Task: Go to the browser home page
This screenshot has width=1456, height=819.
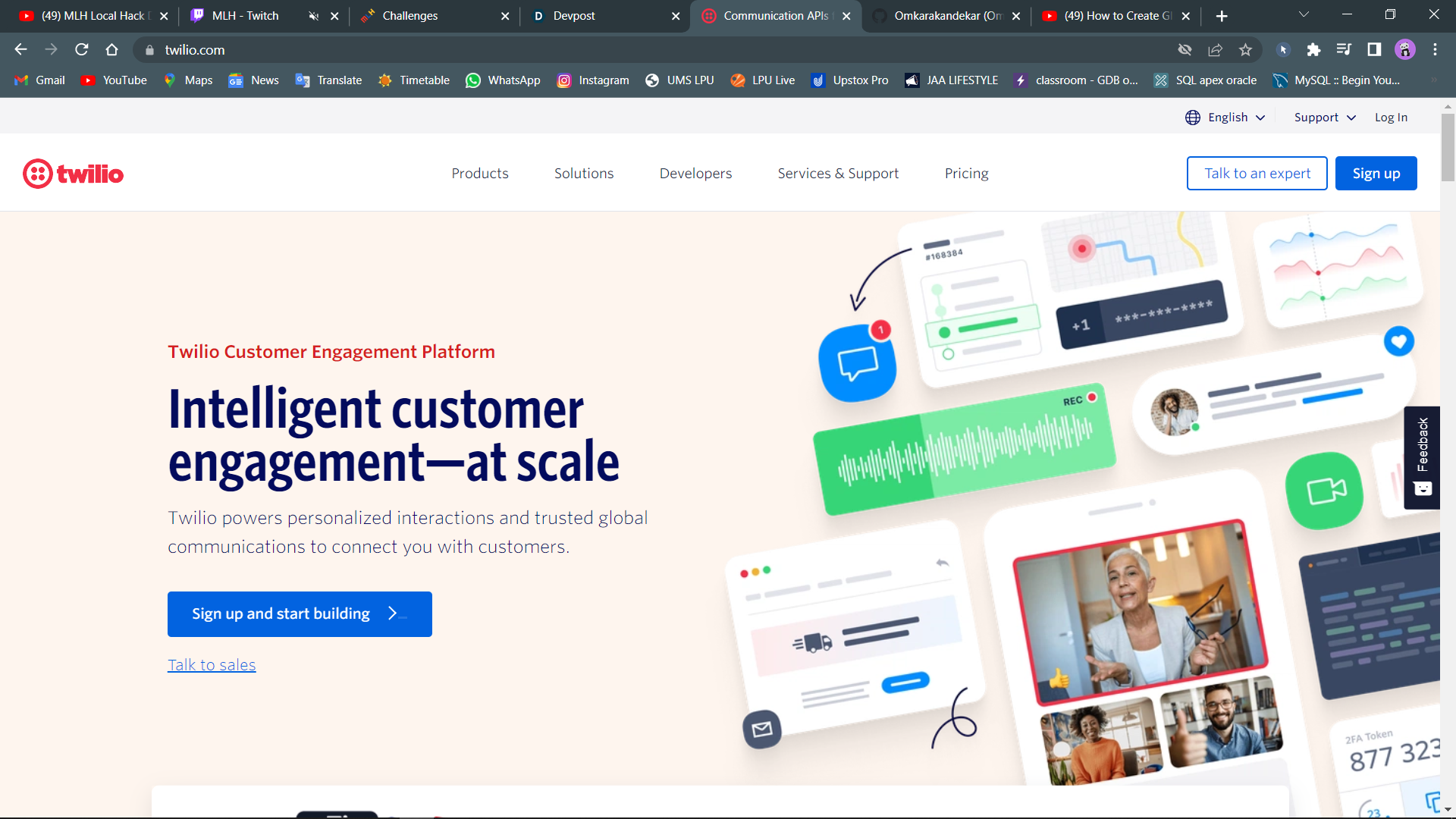Action: pos(112,50)
